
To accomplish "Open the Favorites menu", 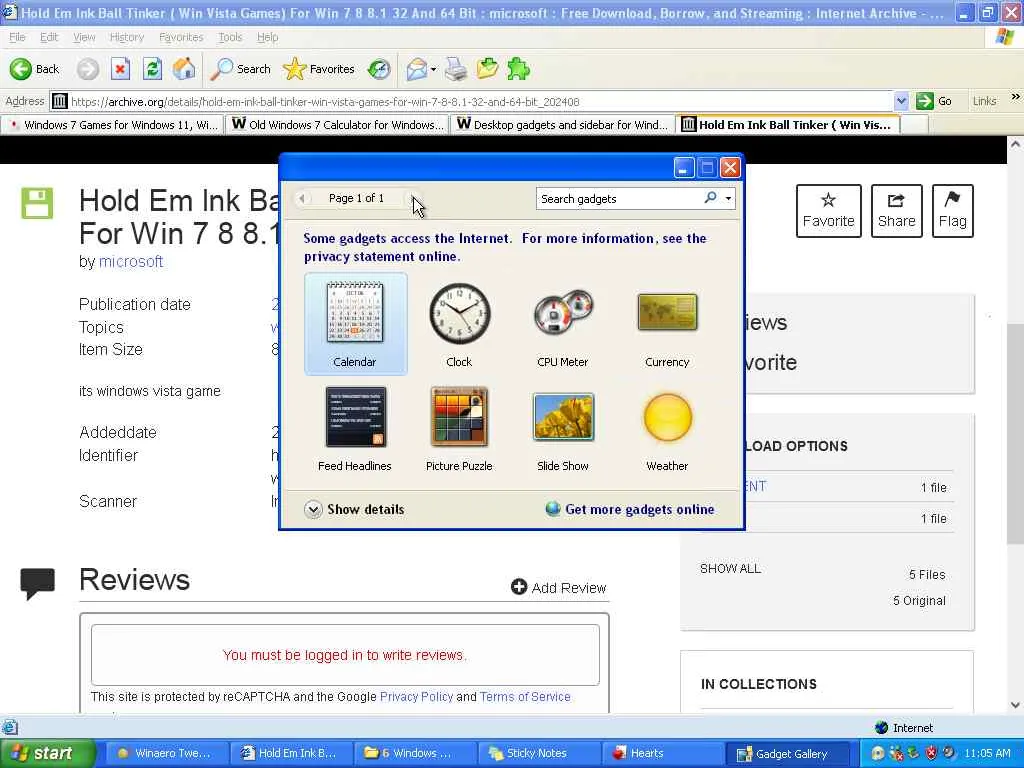I will point(181,37).
